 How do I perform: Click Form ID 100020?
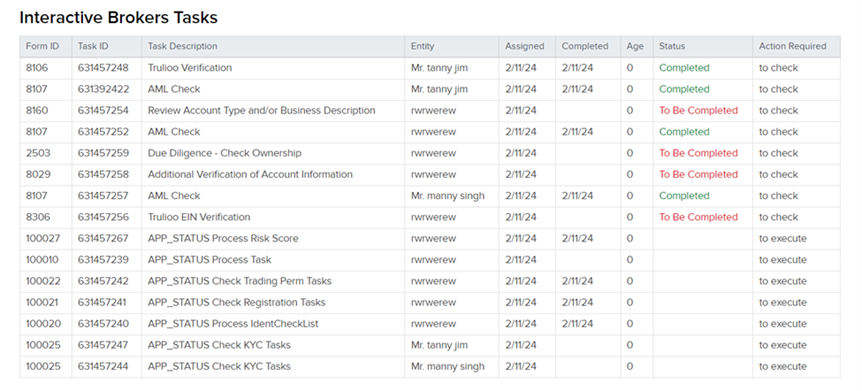(x=43, y=324)
